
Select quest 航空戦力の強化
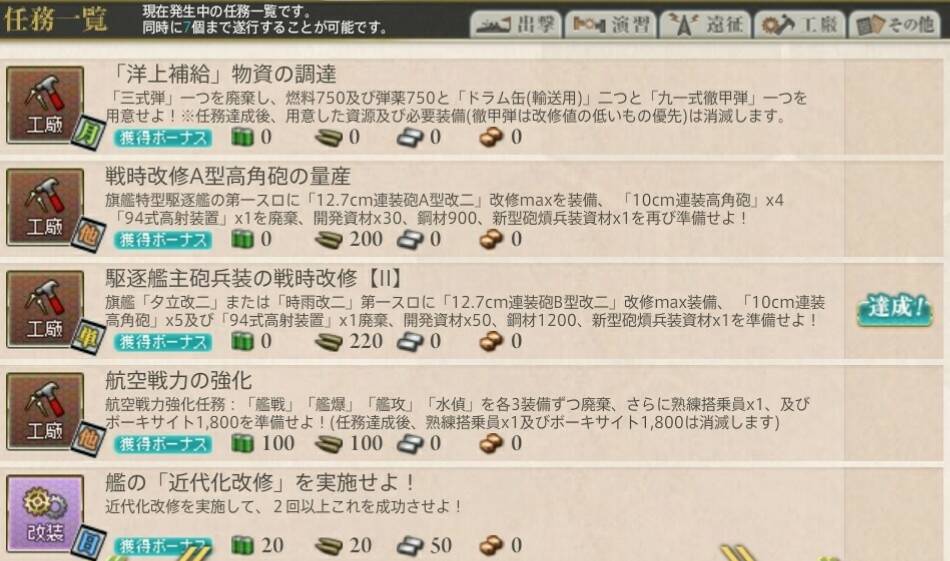click(178, 380)
